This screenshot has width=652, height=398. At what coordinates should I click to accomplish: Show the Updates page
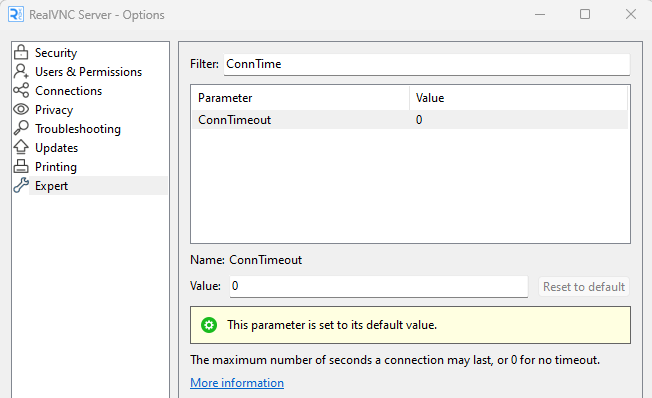pos(57,148)
